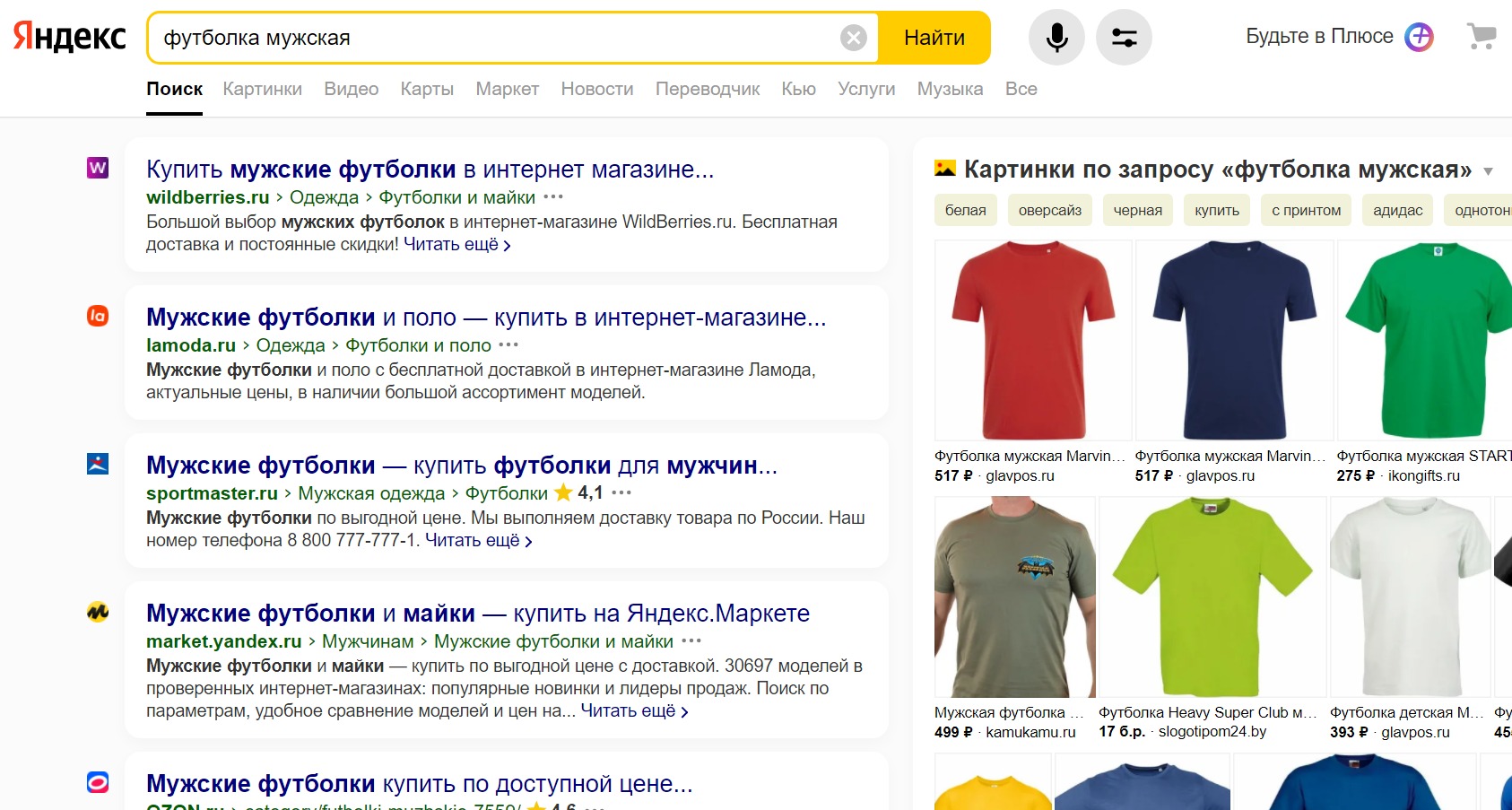1512x810 pixels.
Task: Open the Маркет tab
Action: pyautogui.click(x=507, y=89)
